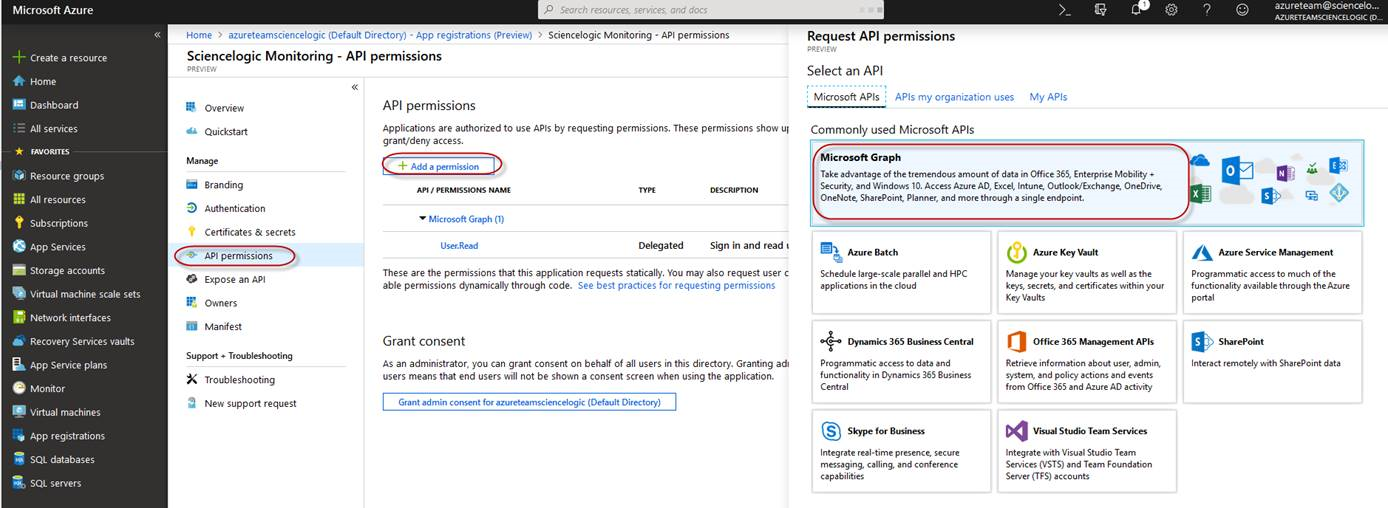1388x508 pixels.
Task: Switch to My APIs tab
Action: (x=1048, y=97)
